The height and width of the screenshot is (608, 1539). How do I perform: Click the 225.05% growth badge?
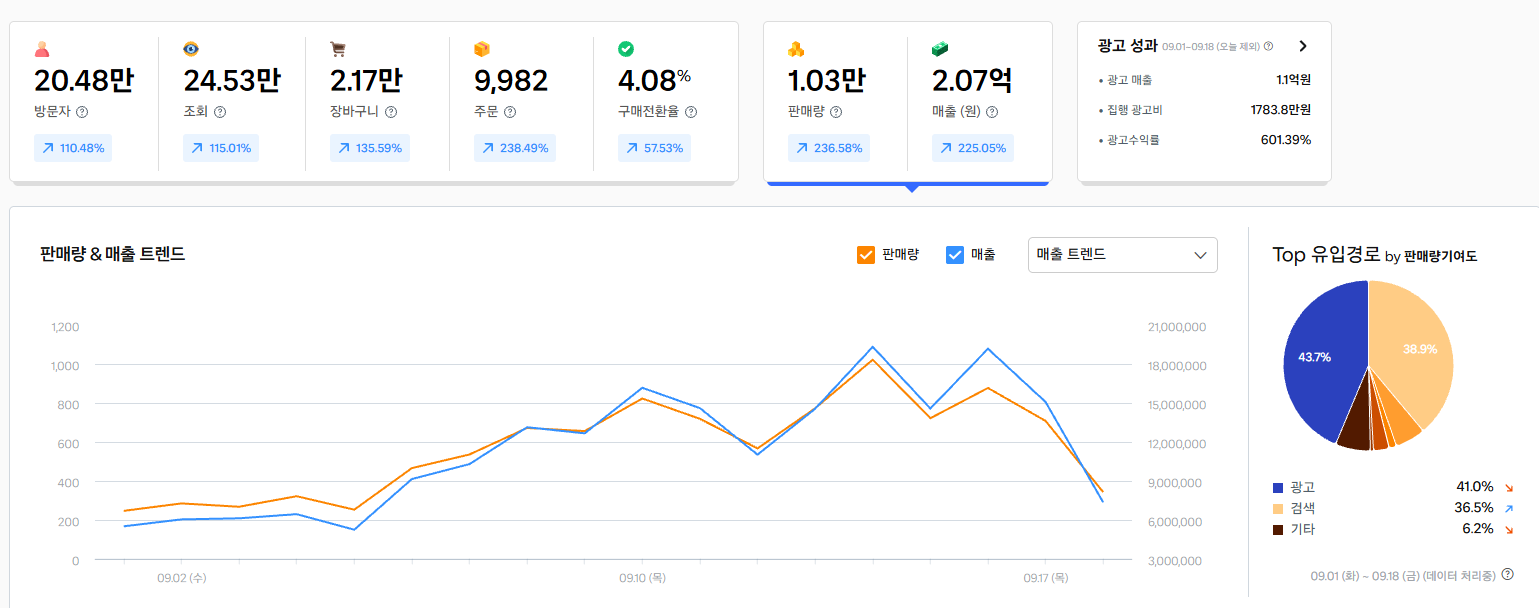973,148
